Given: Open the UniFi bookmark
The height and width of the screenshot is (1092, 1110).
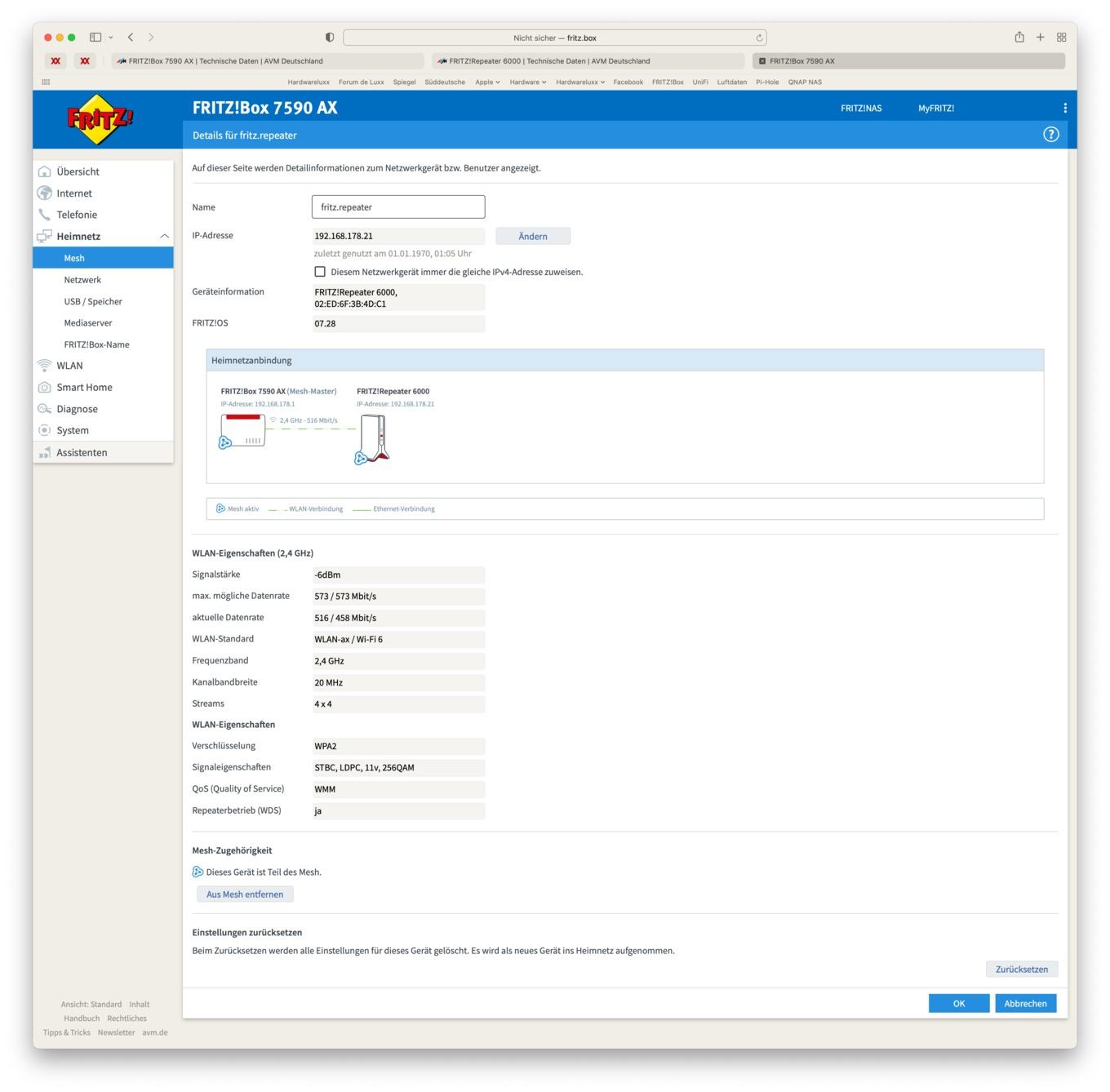Looking at the screenshot, I should point(700,82).
